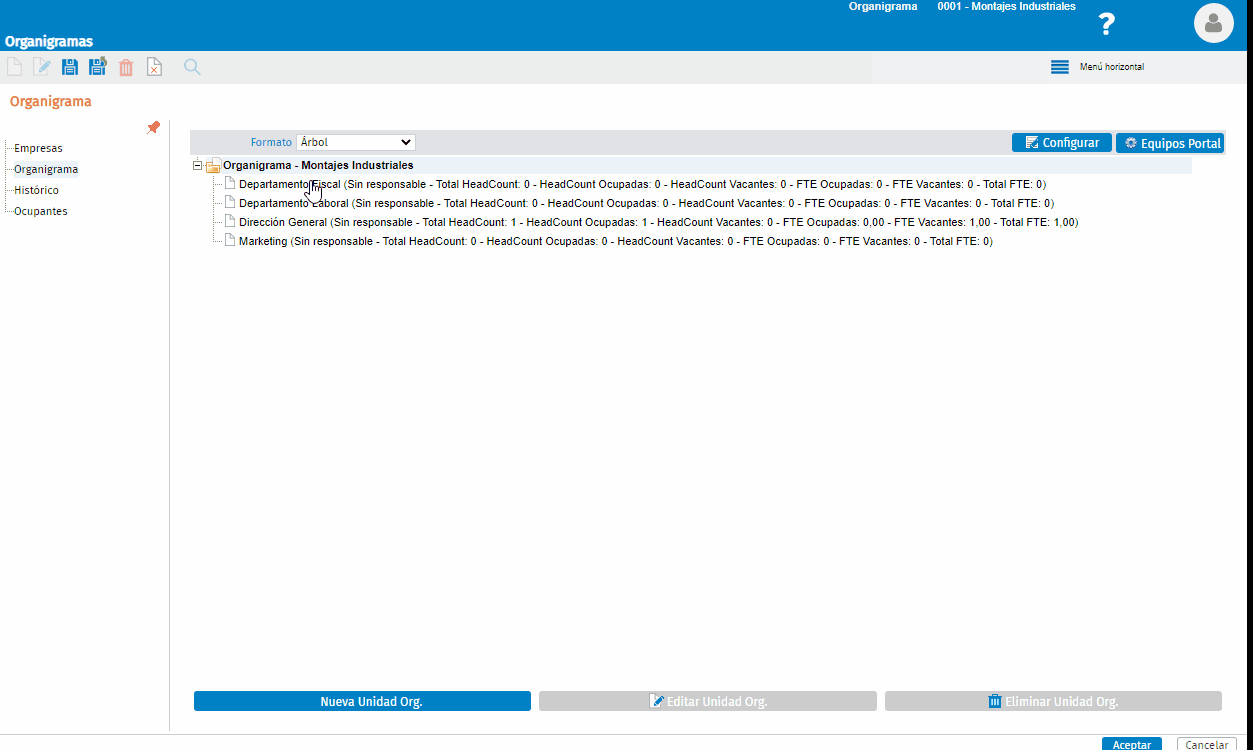Select the Marketing tree row
Screen dimensions: 1253x750
coord(615,241)
